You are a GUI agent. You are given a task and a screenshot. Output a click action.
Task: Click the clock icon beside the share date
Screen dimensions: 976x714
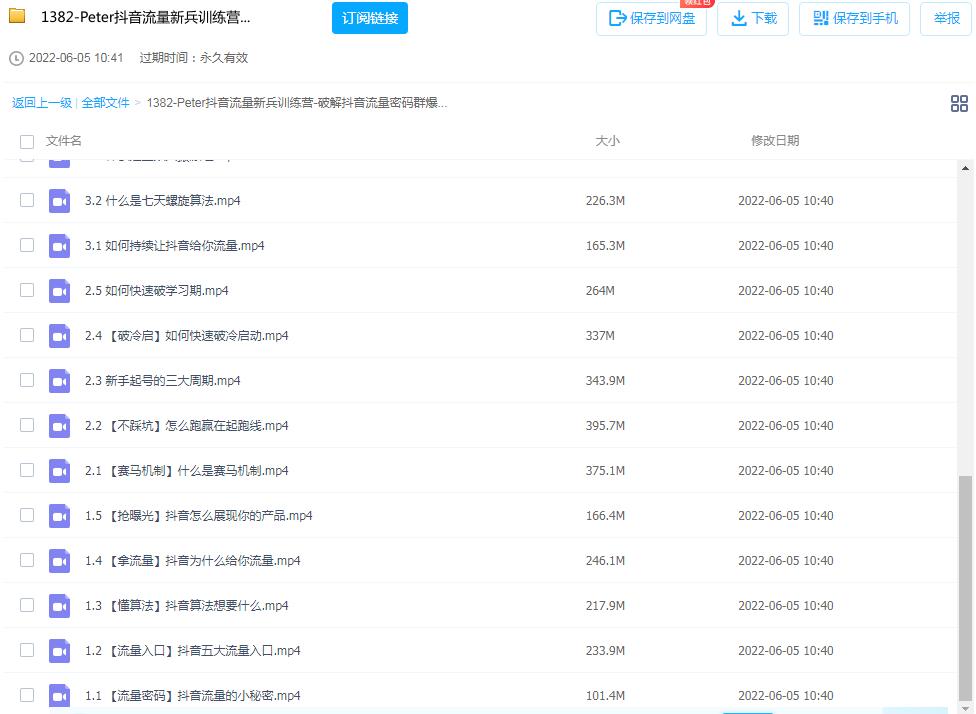click(x=16, y=59)
